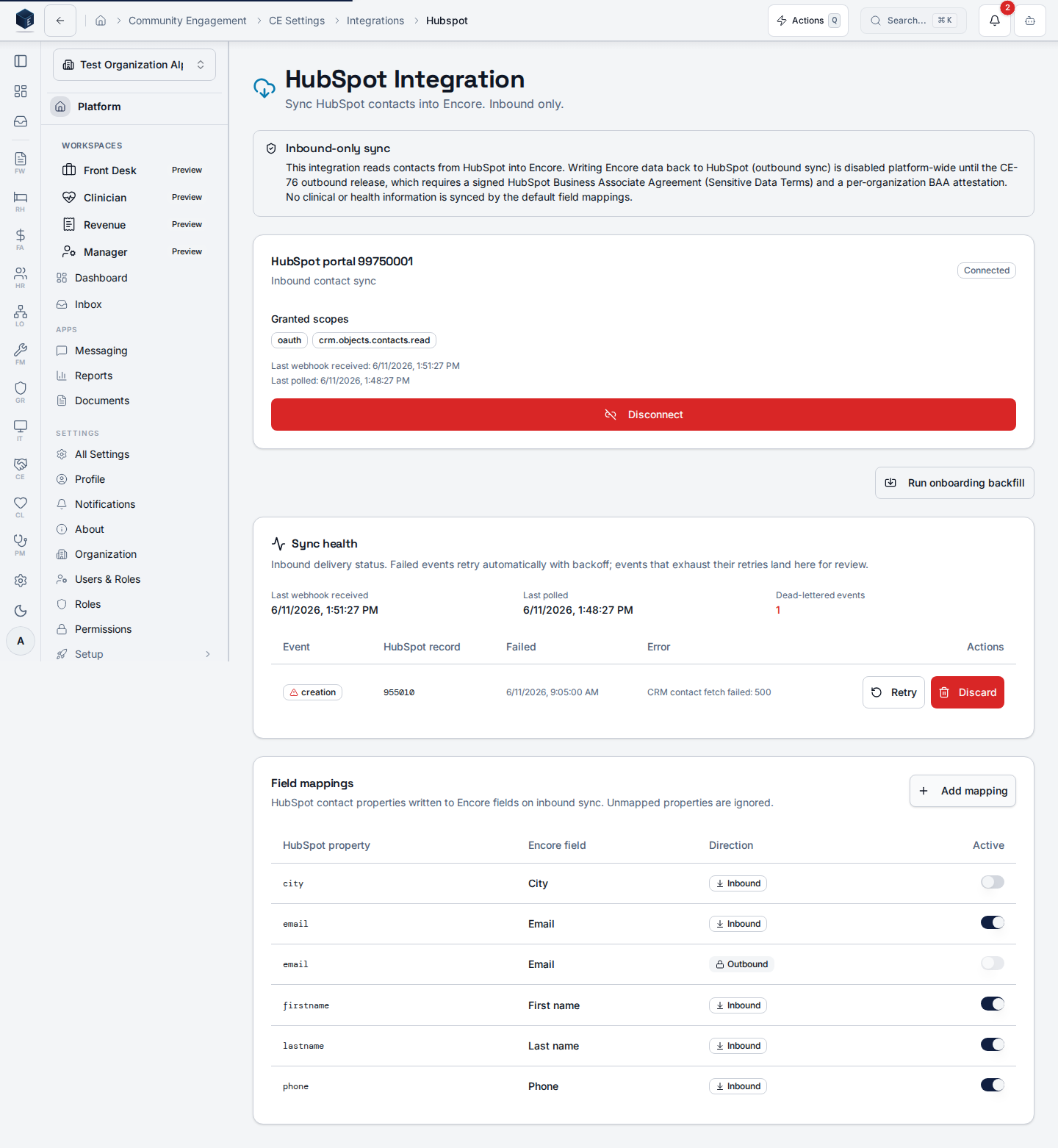Viewport: 1058px width, 1148px height.
Task: Open the FW document module icon
Action: [x=21, y=162]
